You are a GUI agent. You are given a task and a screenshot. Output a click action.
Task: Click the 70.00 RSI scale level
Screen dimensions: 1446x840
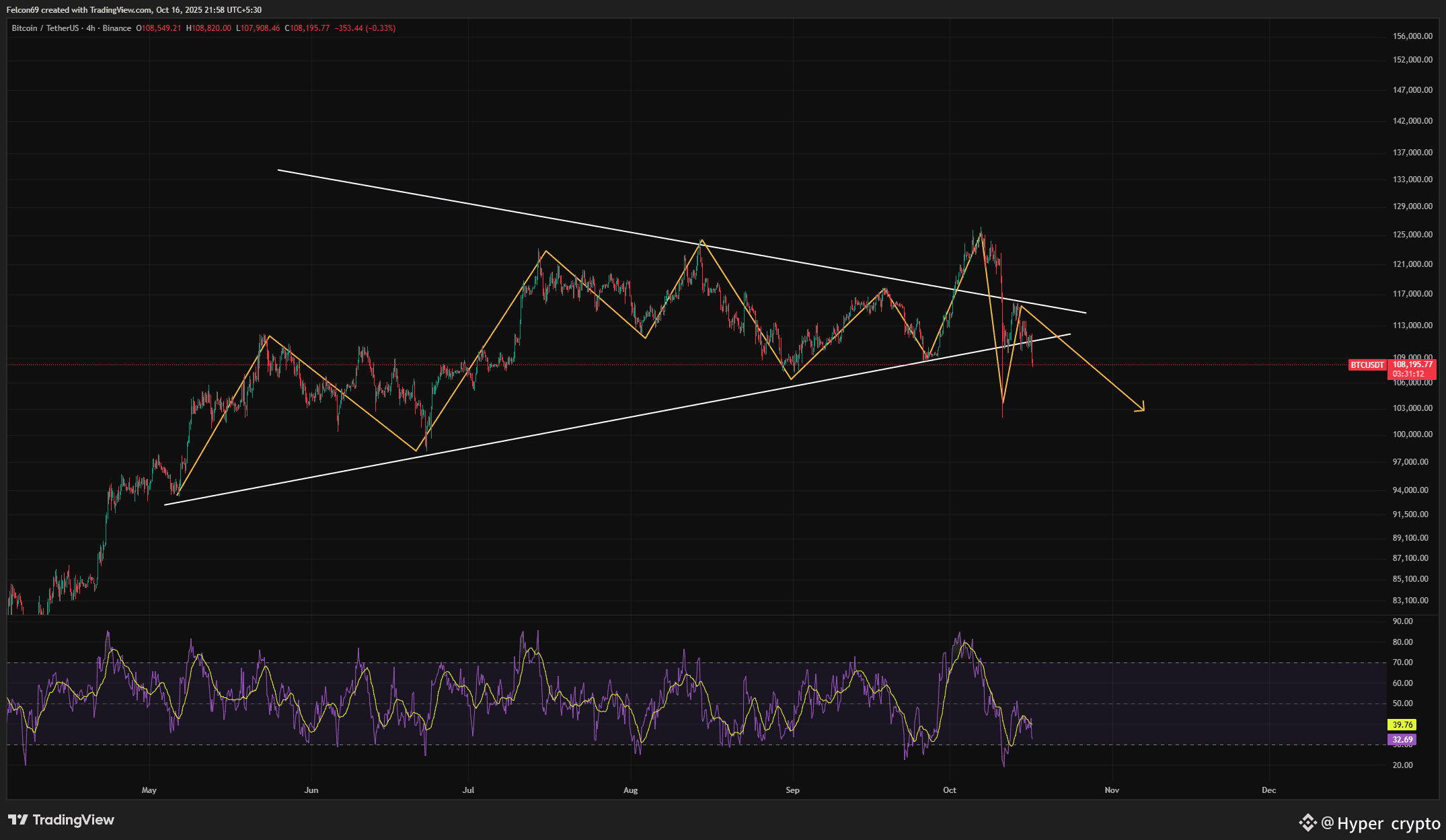tap(1402, 662)
